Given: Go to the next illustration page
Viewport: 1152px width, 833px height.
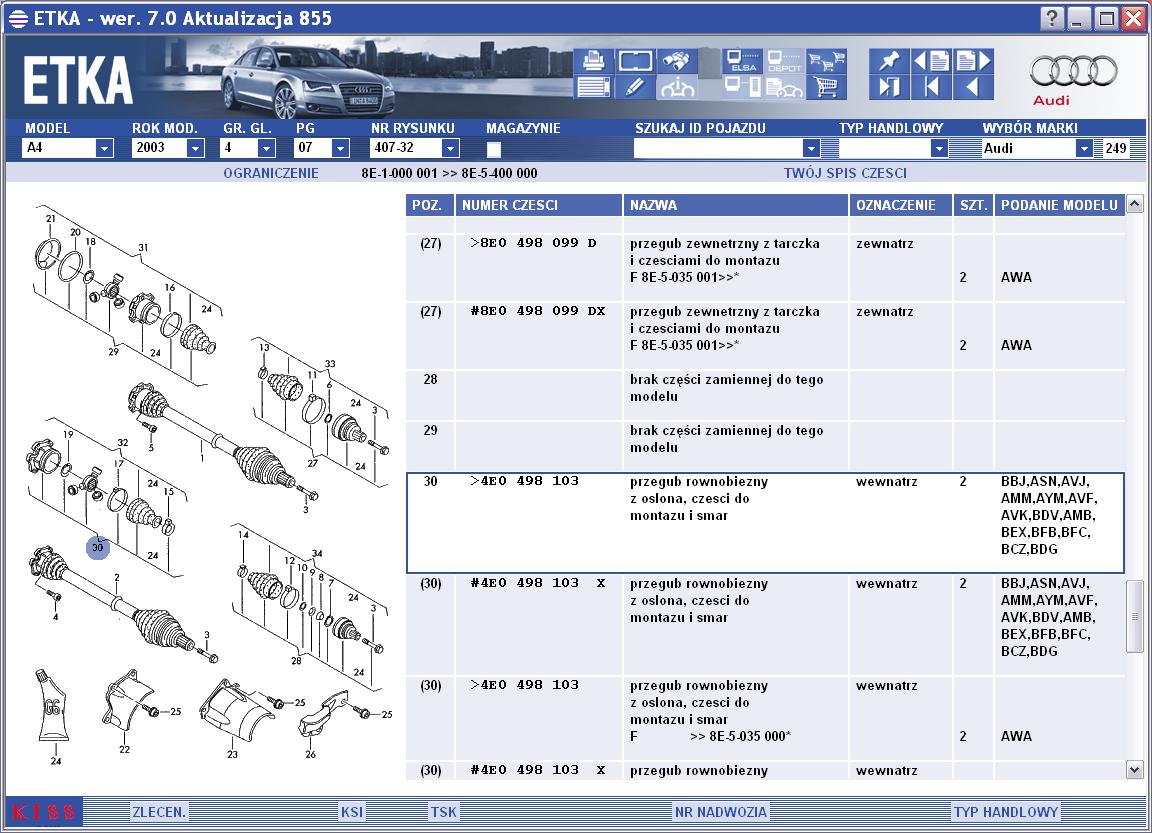Looking at the screenshot, I should click(x=973, y=60).
